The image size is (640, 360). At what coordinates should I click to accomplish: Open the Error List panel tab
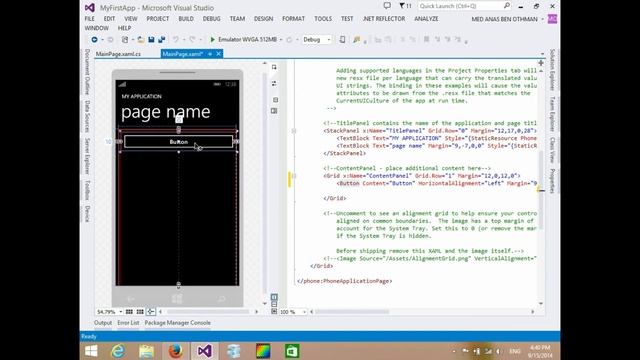coord(128,323)
